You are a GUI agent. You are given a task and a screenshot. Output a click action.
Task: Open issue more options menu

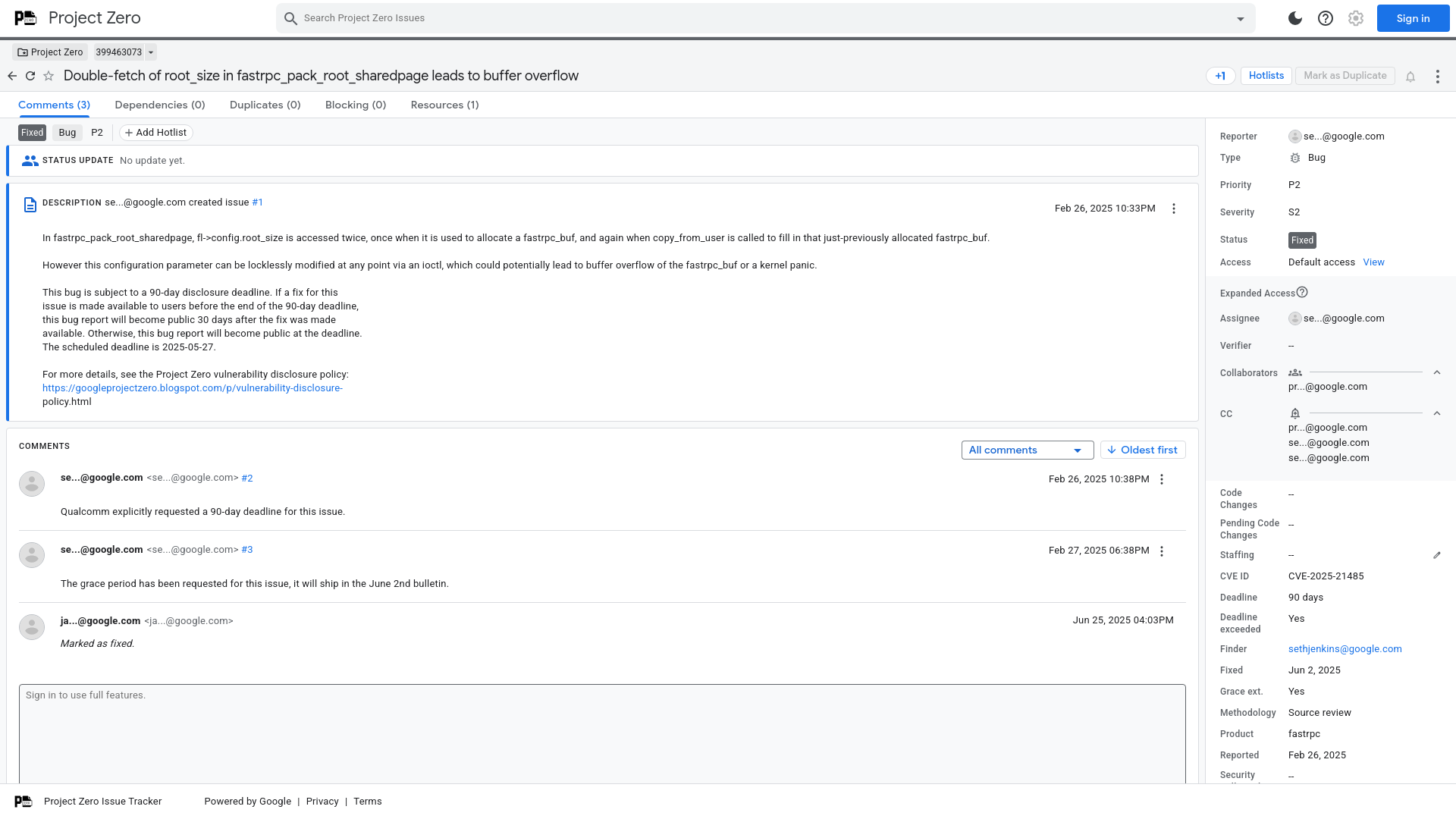pyautogui.click(x=1438, y=77)
